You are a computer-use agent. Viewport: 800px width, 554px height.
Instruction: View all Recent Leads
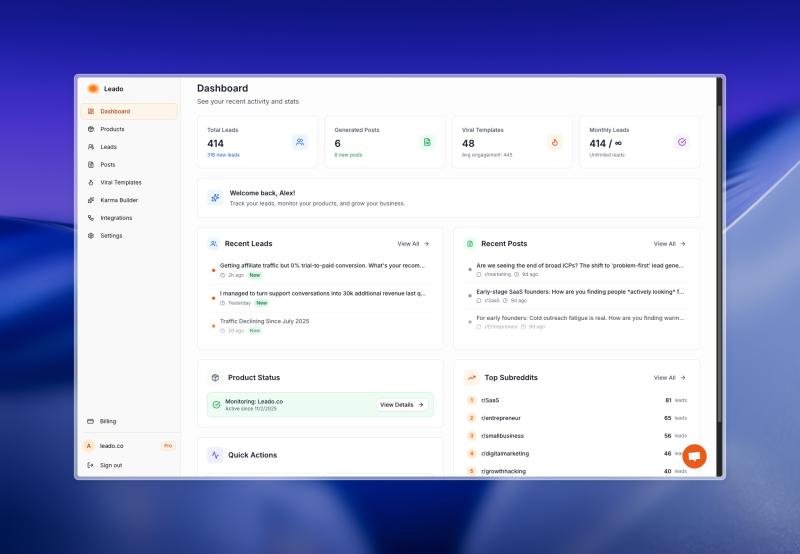tap(413, 243)
